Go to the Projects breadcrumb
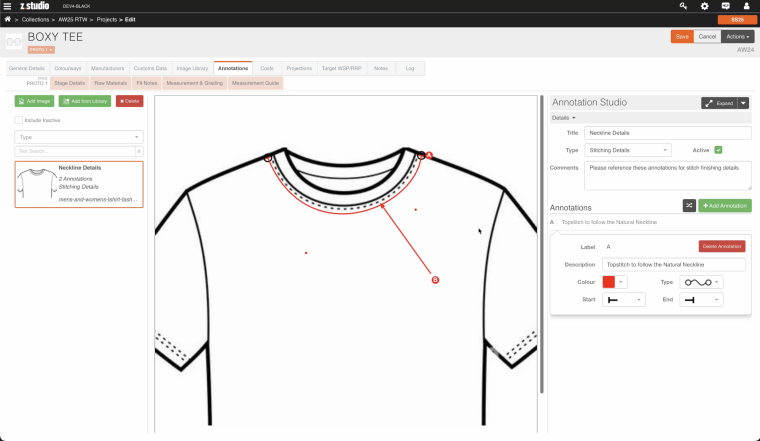 [107, 19]
